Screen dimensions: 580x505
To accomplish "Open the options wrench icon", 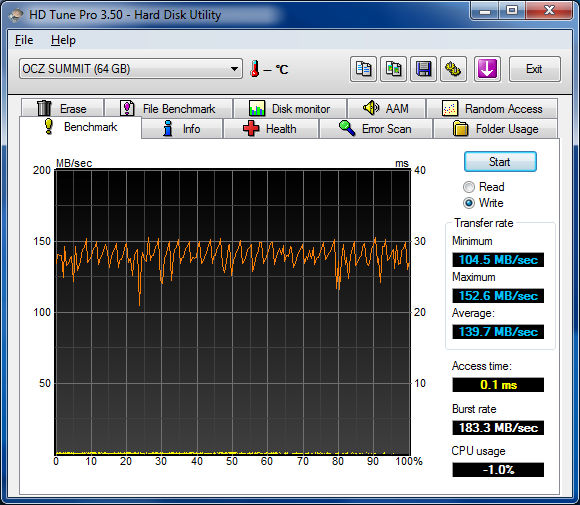I will click(x=453, y=69).
